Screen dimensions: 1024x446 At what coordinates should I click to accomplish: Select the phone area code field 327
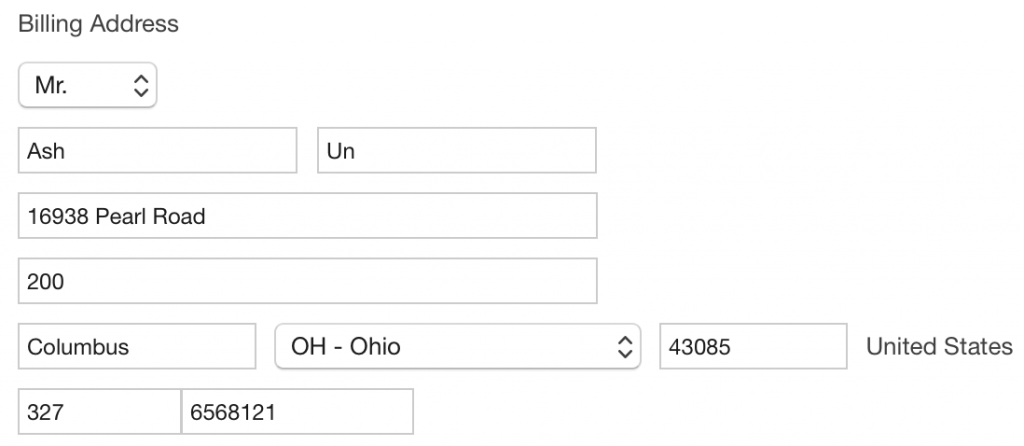(x=99, y=412)
